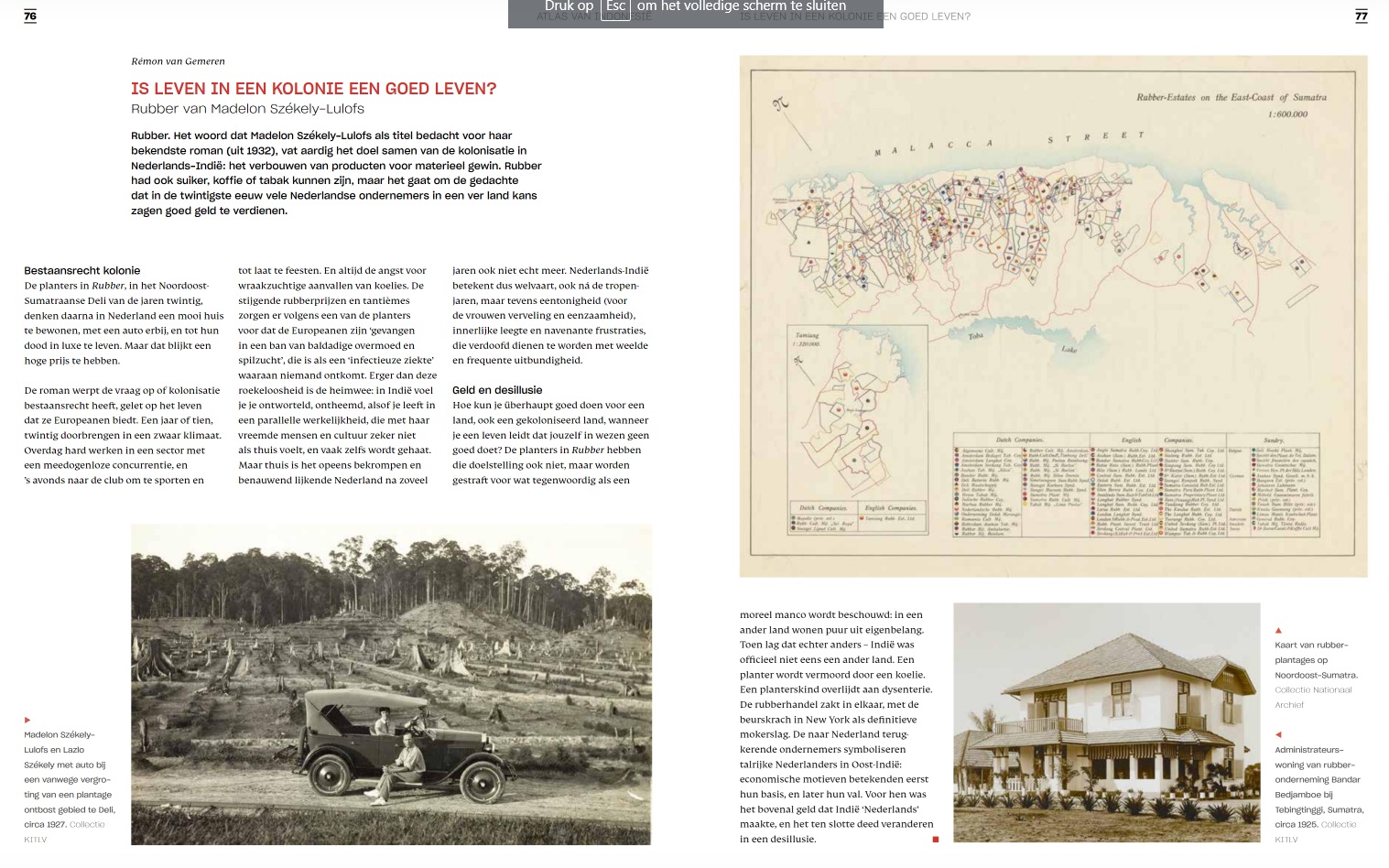The image size is (1389, 868).
Task: Select the Geld en desillusie subheading
Action: [x=497, y=390]
